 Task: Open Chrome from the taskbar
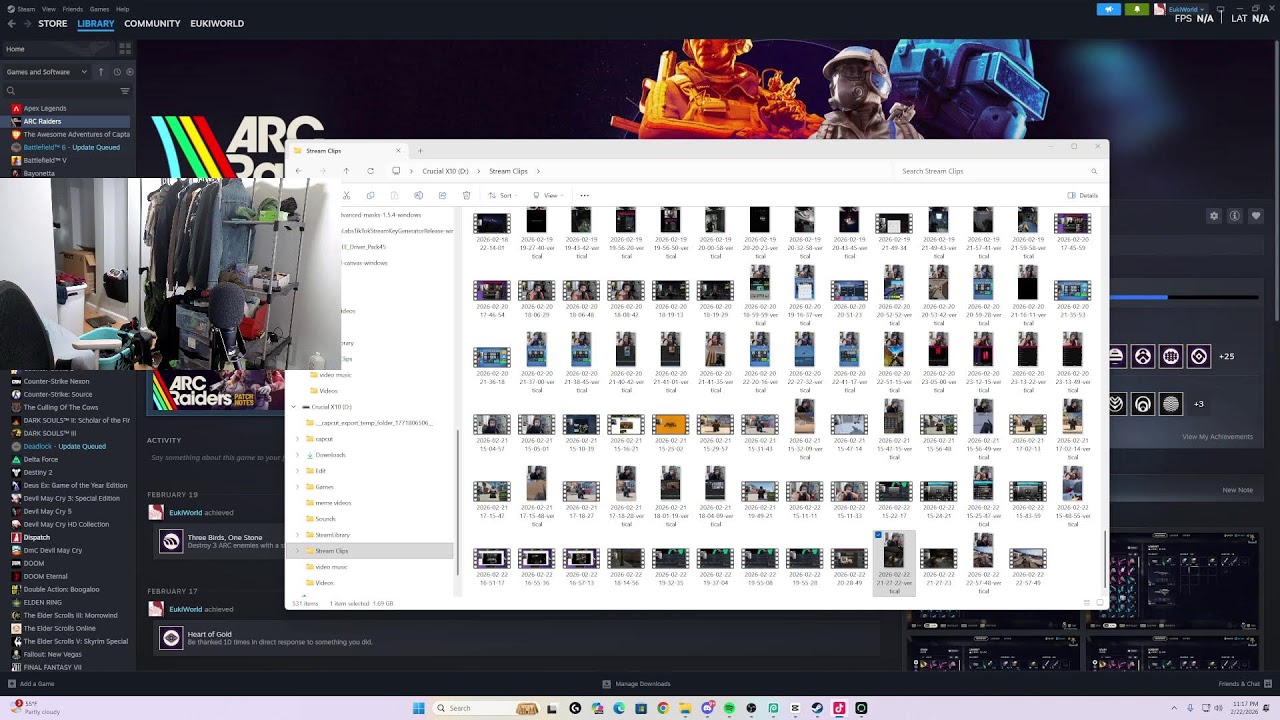coord(663,708)
